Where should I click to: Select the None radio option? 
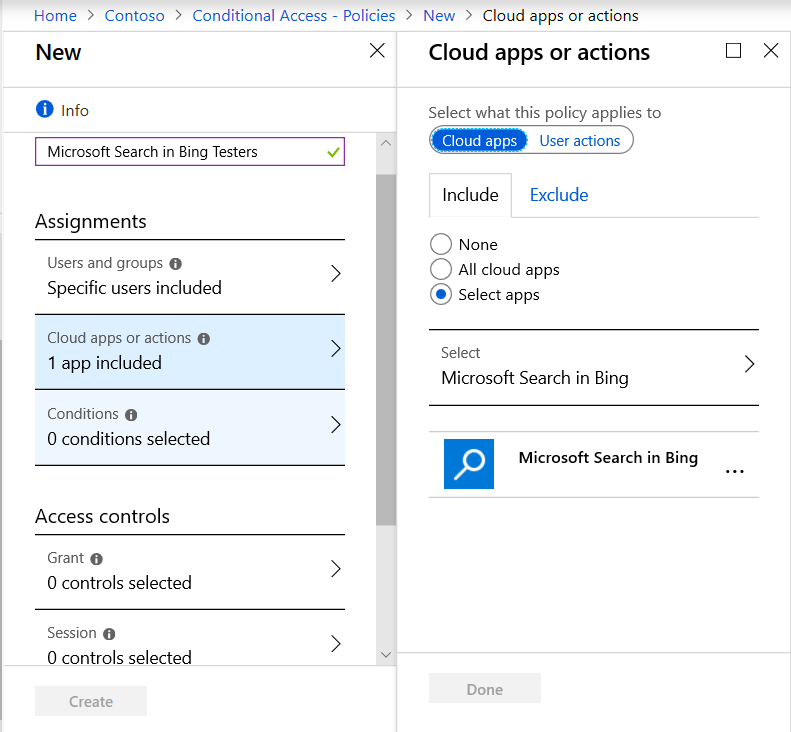441,244
